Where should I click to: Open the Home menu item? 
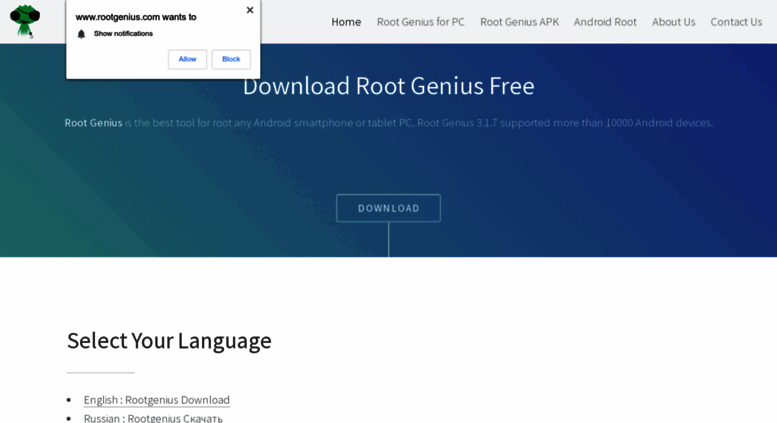click(346, 22)
